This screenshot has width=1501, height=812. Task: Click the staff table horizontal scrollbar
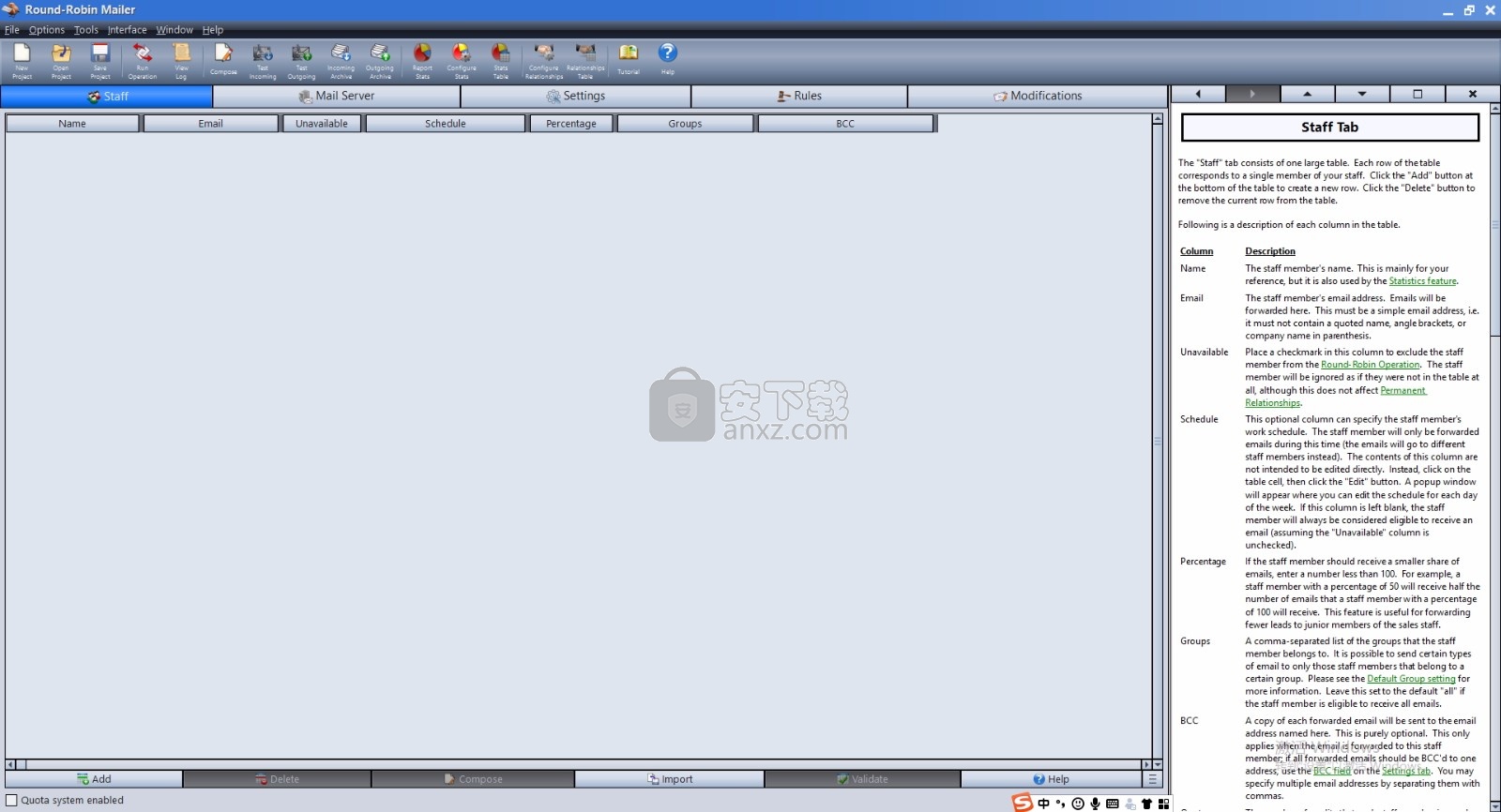(578, 764)
